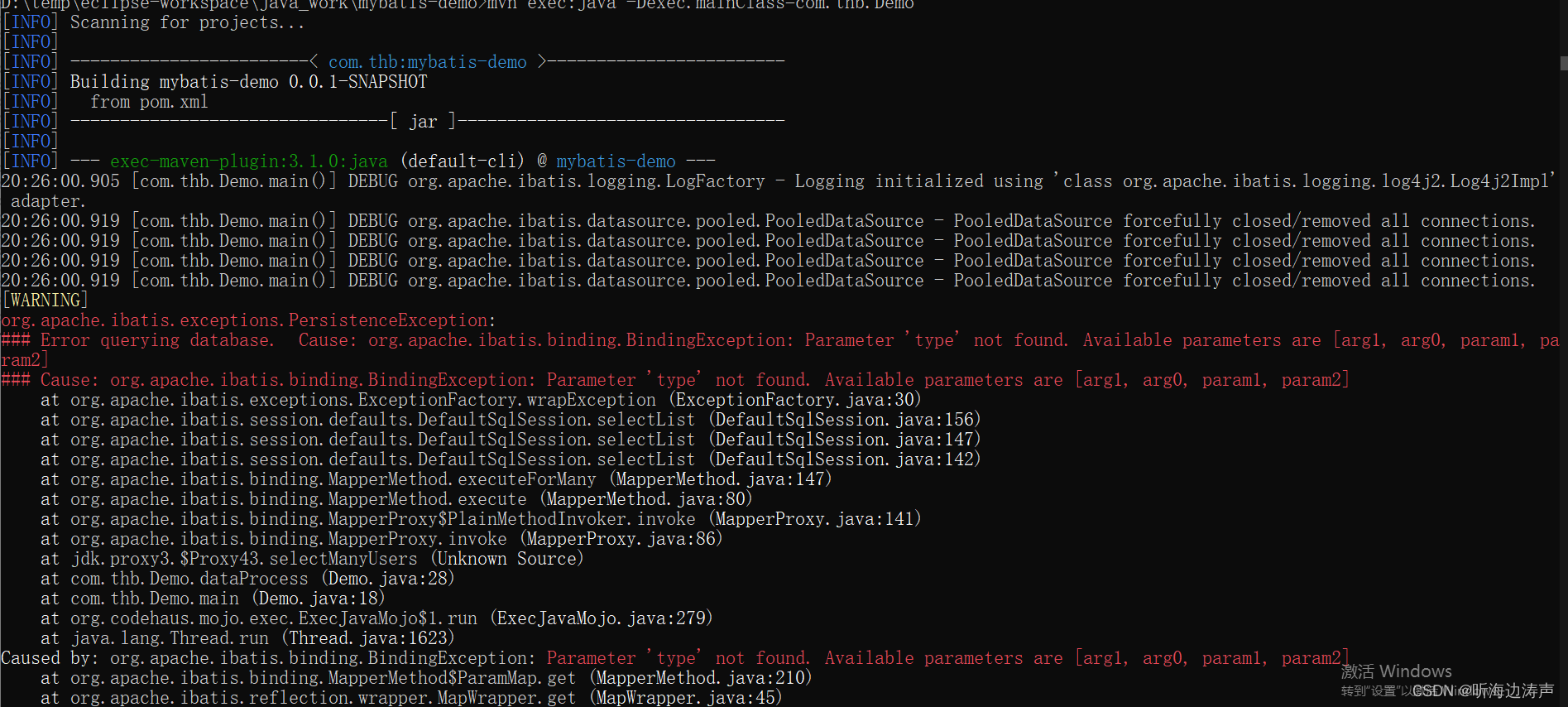Viewport: 1568px width, 707px height.
Task: Click 'java.lang.Thread.run' stack line
Action: [169, 638]
